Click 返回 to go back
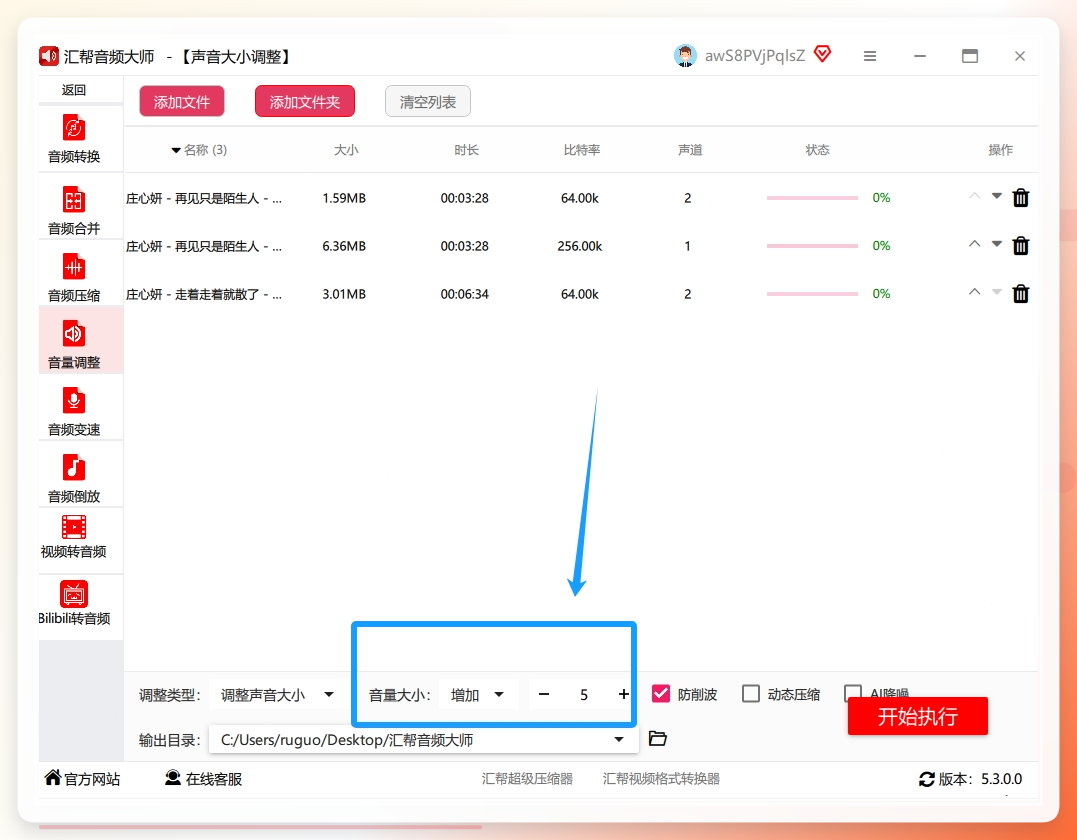 (74, 89)
